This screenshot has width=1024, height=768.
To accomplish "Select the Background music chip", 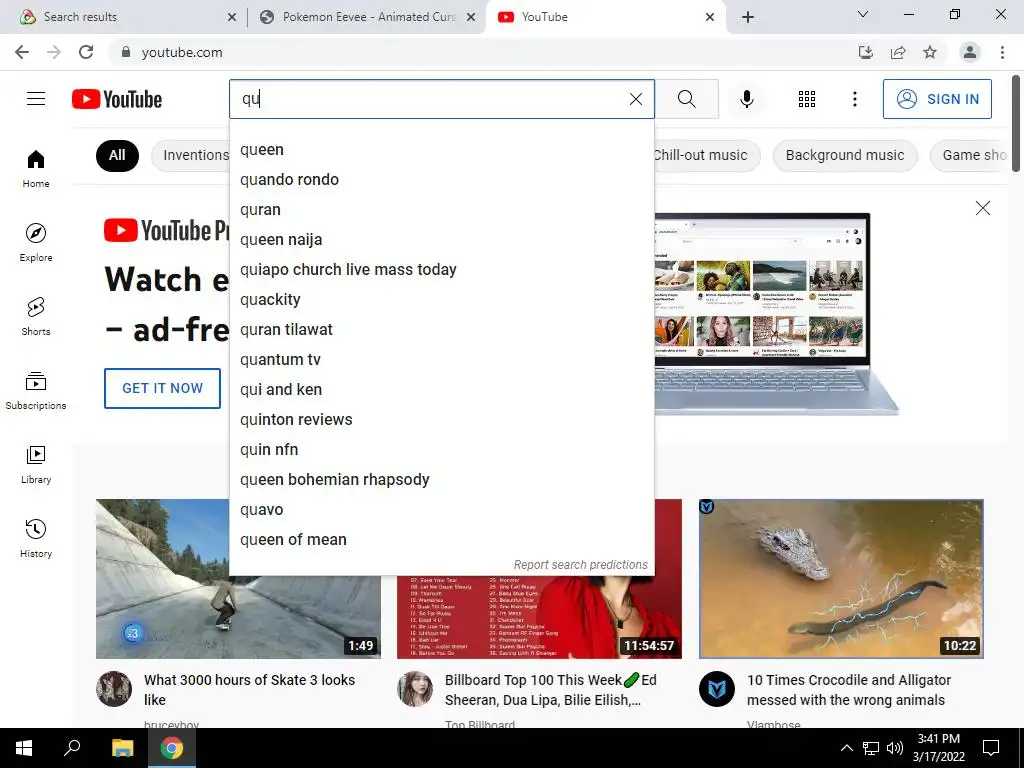I will 845,155.
